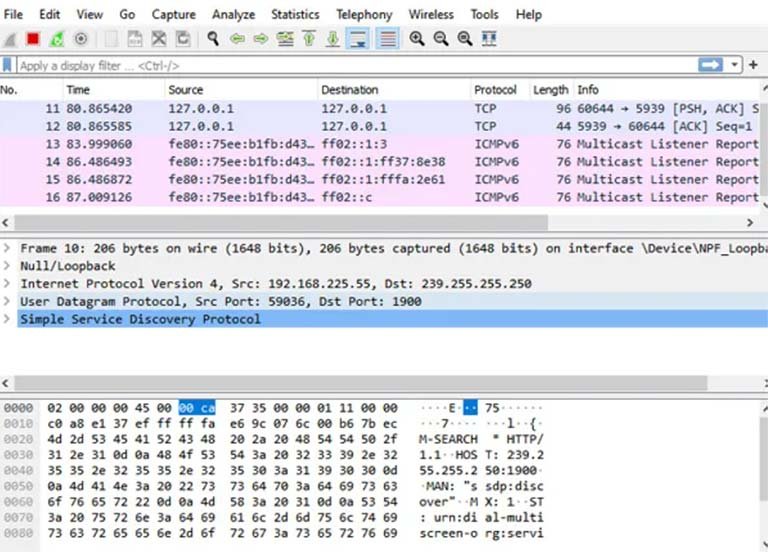
Task: Expand the Frame 10 details row
Action: click(7, 248)
